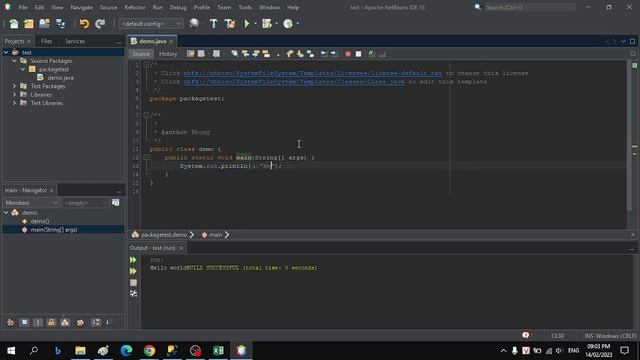640x360 pixels.
Task: Expand the Test Libraries node
Action: (14, 103)
